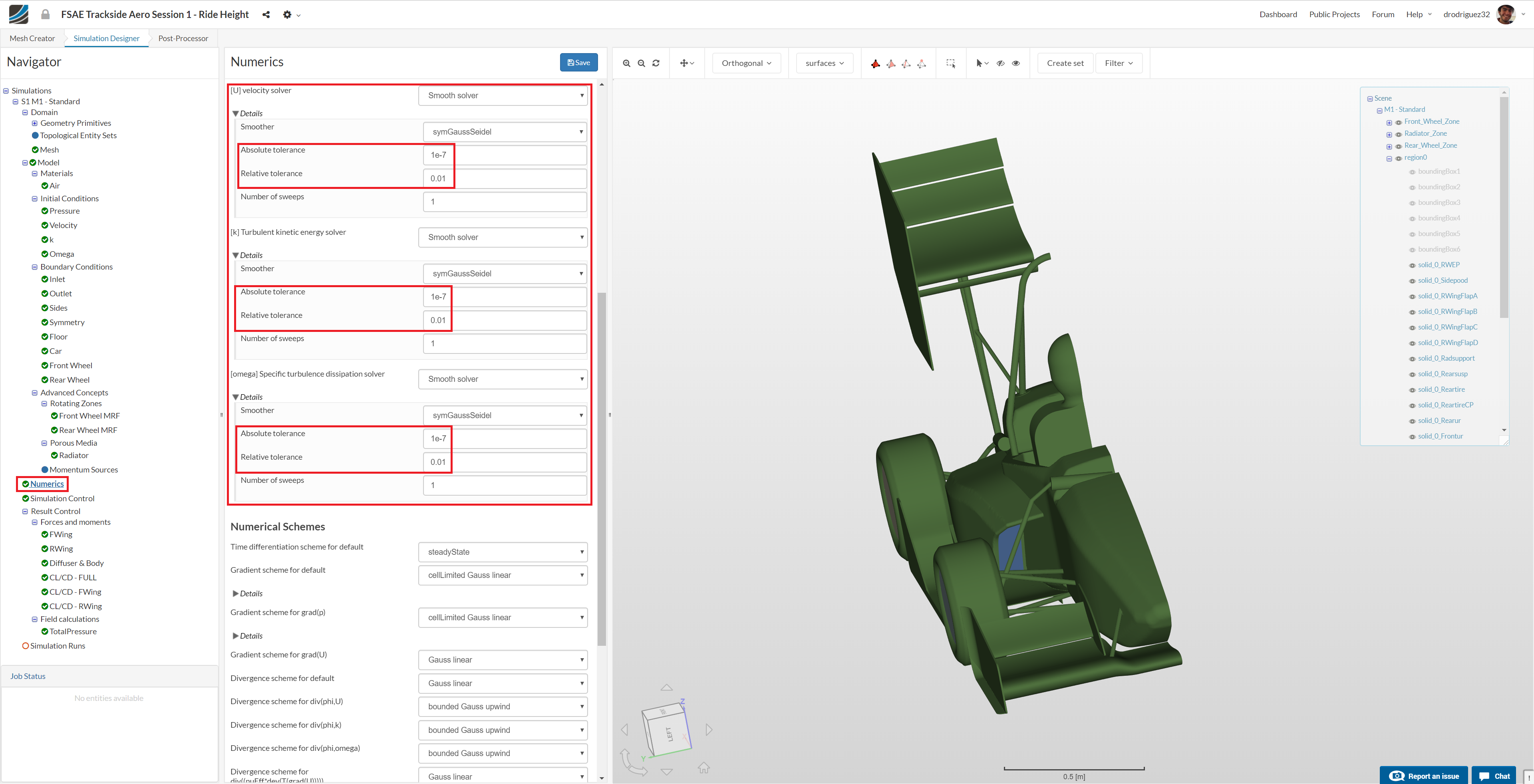The height and width of the screenshot is (784, 1534).
Task: Open velocity solver Smooth solver dropdown
Action: (503, 95)
